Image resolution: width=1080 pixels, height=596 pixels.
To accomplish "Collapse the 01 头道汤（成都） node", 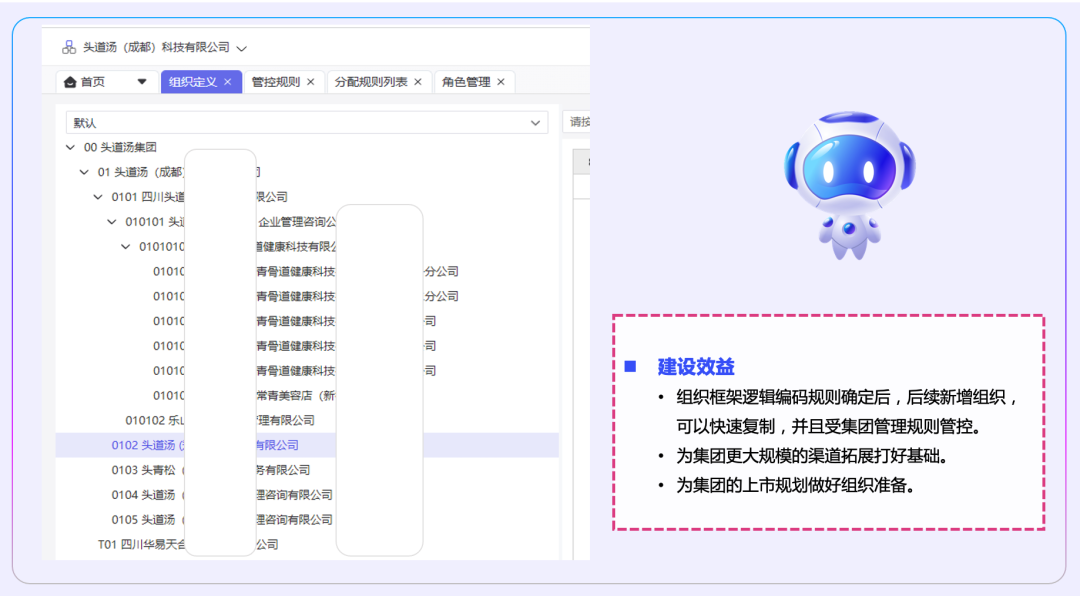I will tap(84, 172).
